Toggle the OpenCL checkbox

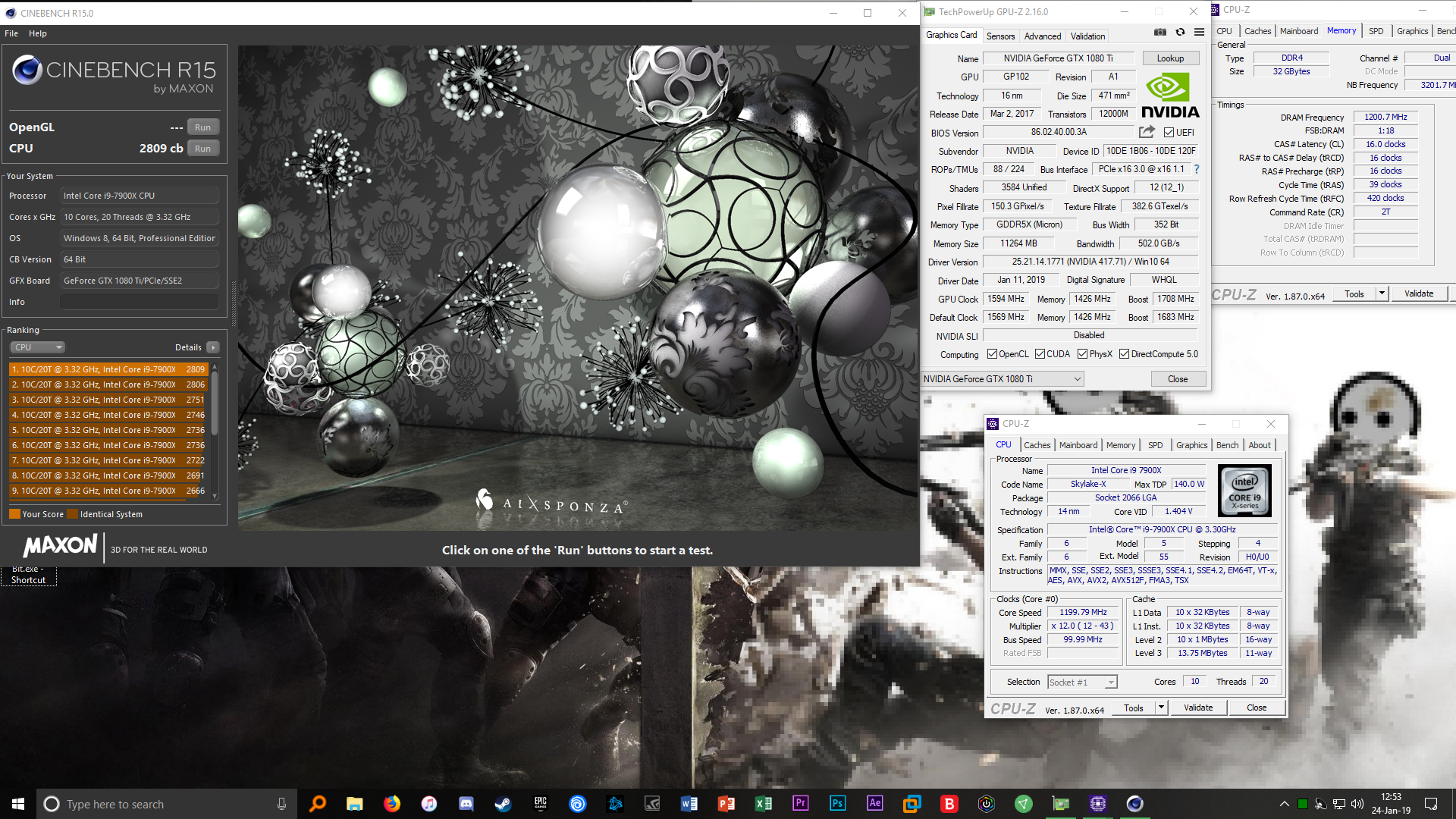[992, 354]
